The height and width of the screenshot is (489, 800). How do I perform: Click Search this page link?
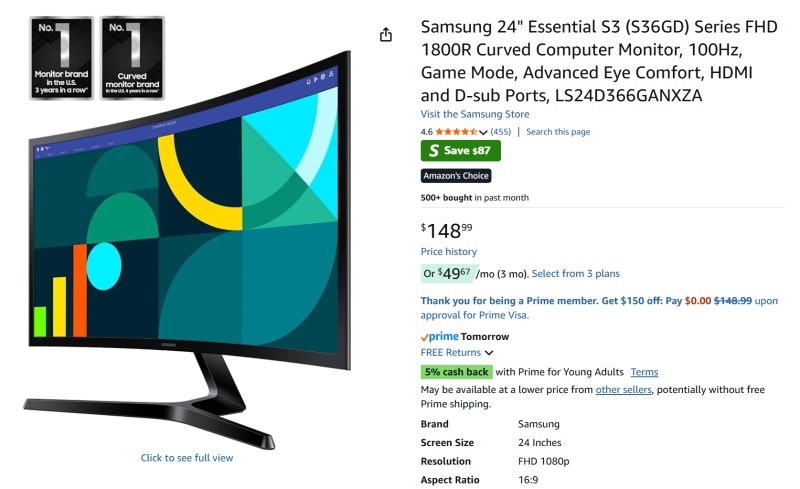point(558,132)
